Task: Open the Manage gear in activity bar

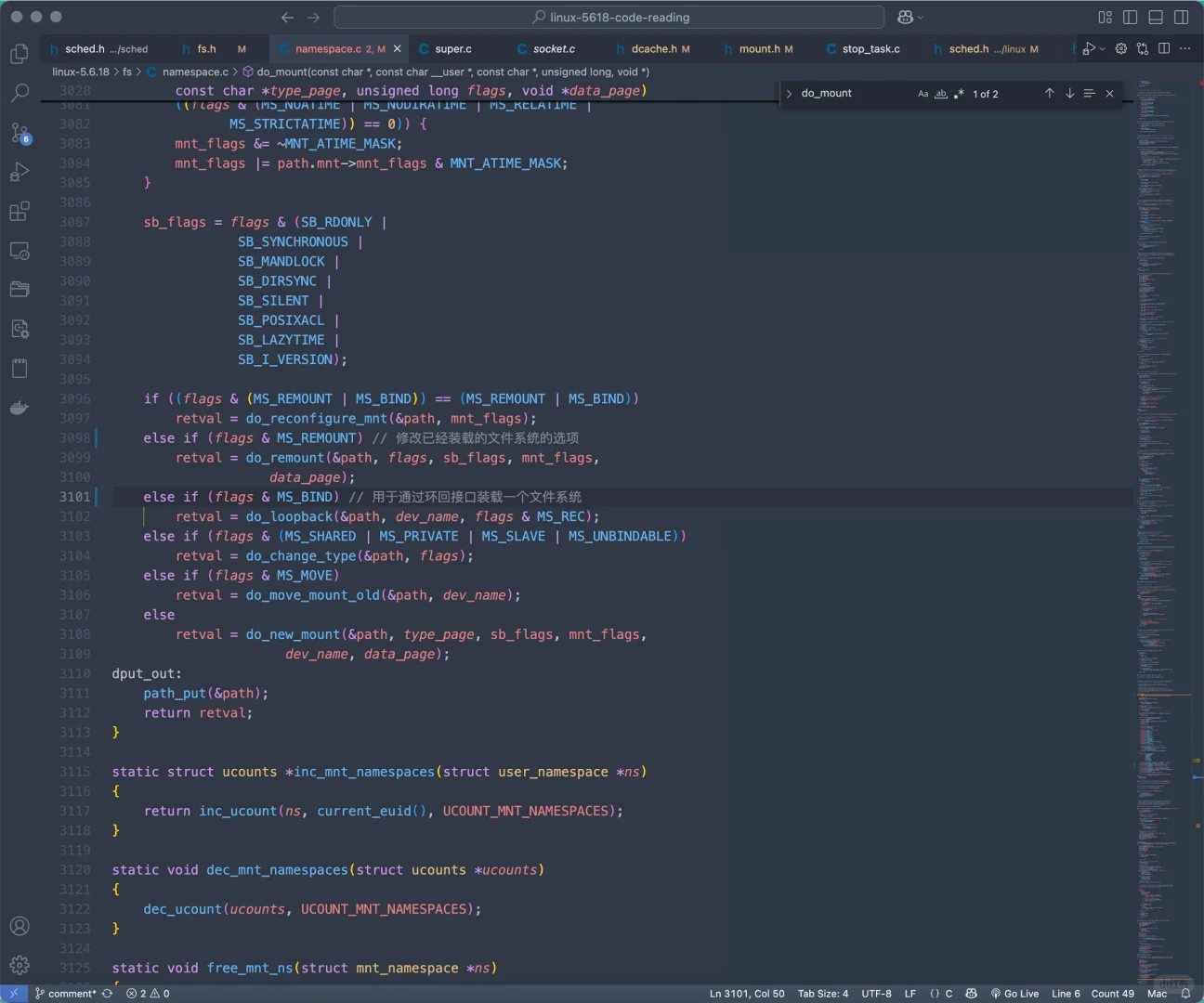Action: (x=20, y=966)
